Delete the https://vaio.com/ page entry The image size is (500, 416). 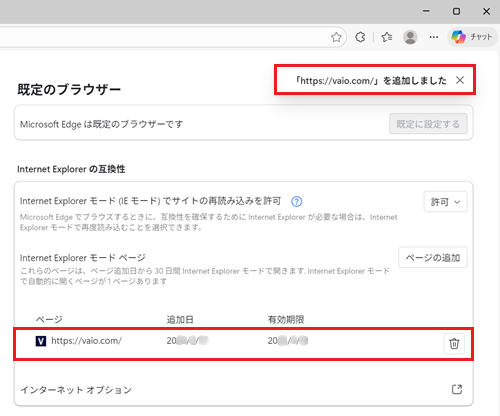[x=454, y=343]
